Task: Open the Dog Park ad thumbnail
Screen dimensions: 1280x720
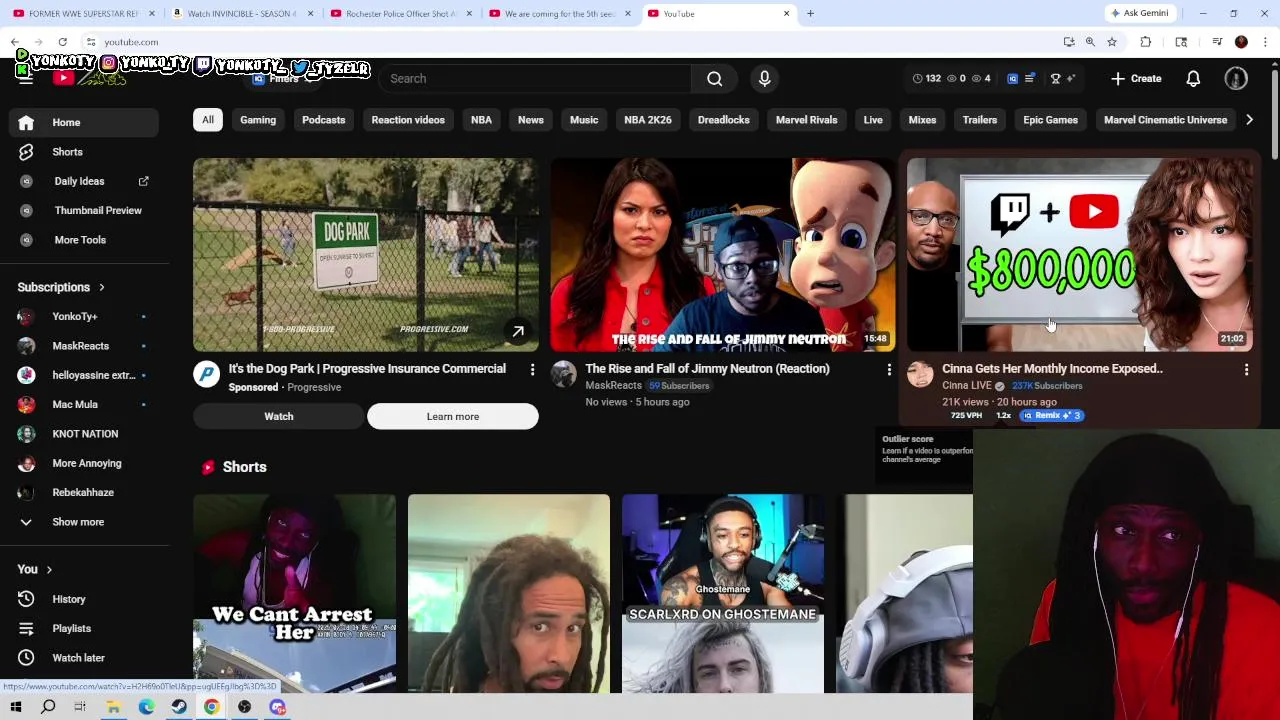Action: (x=365, y=254)
